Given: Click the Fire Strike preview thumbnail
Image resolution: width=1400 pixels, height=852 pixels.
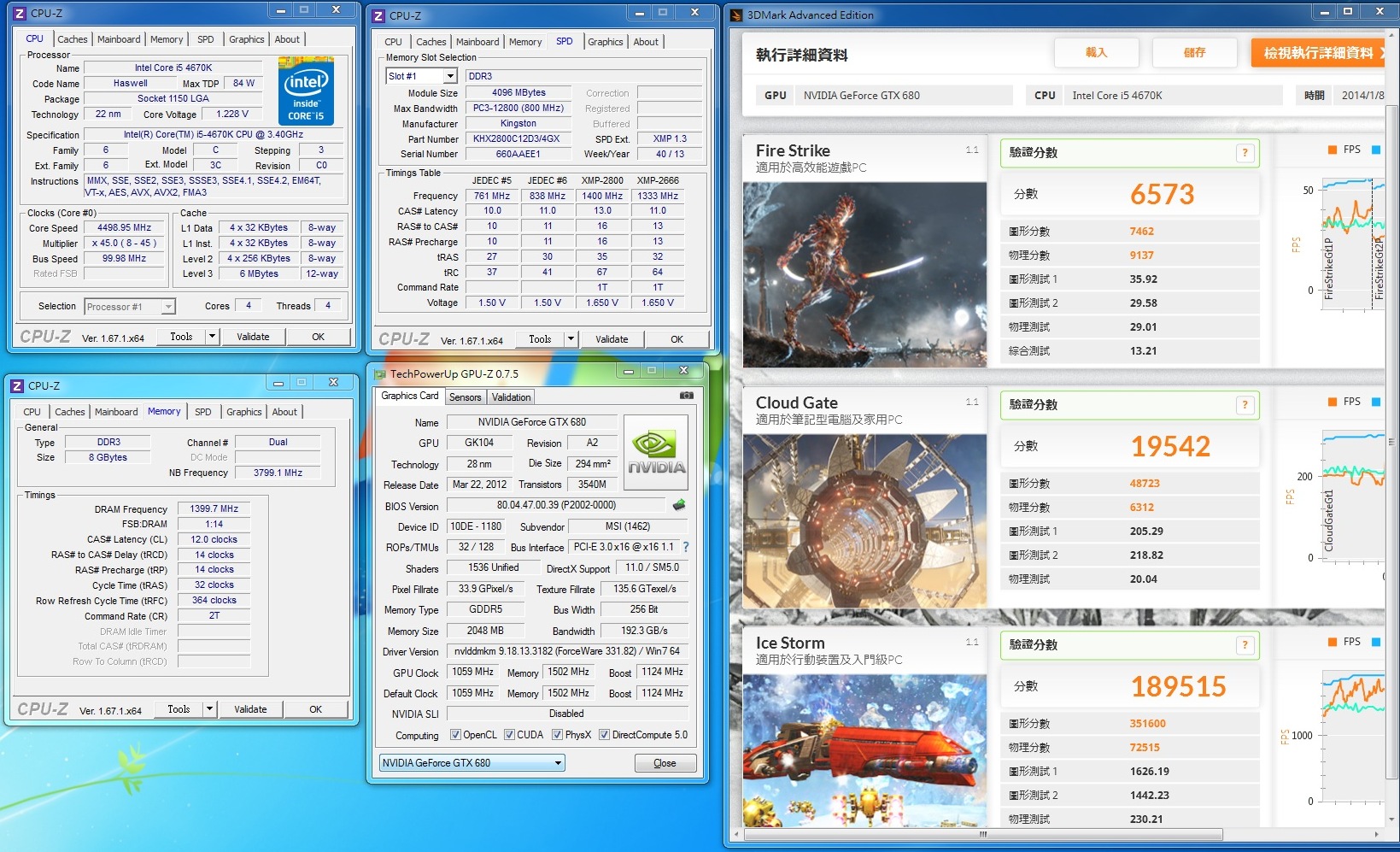Looking at the screenshot, I should 864,274.
